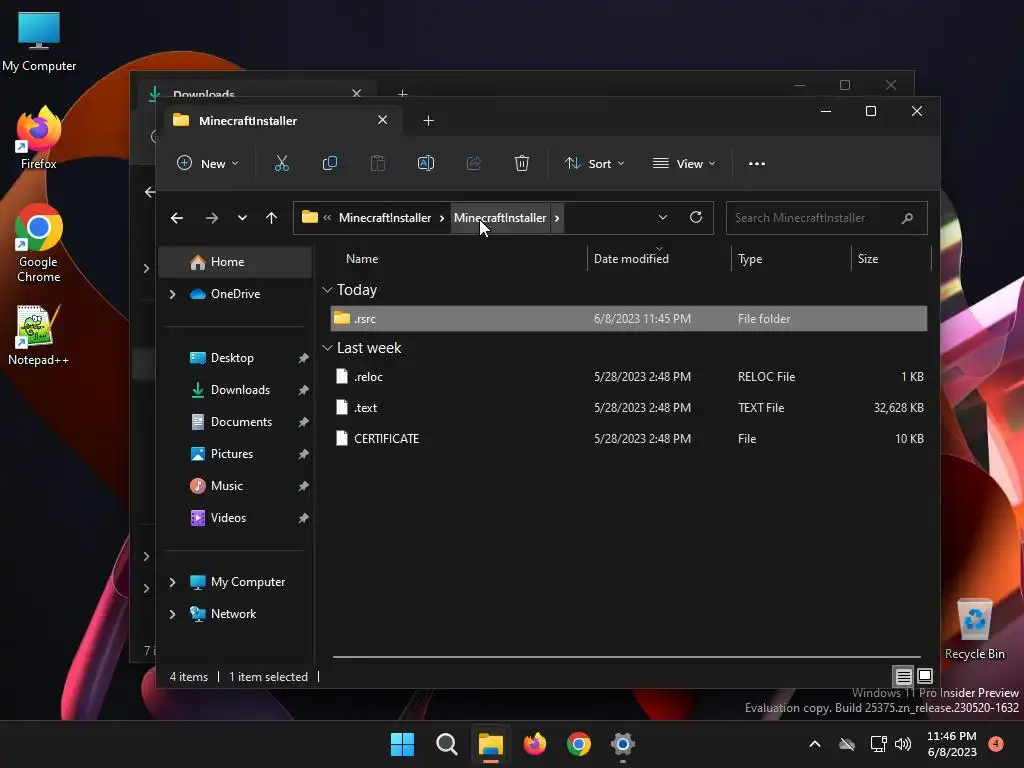This screenshot has width=1024, height=768.
Task: Close the MinecraftInstaller tab
Action: tap(383, 120)
